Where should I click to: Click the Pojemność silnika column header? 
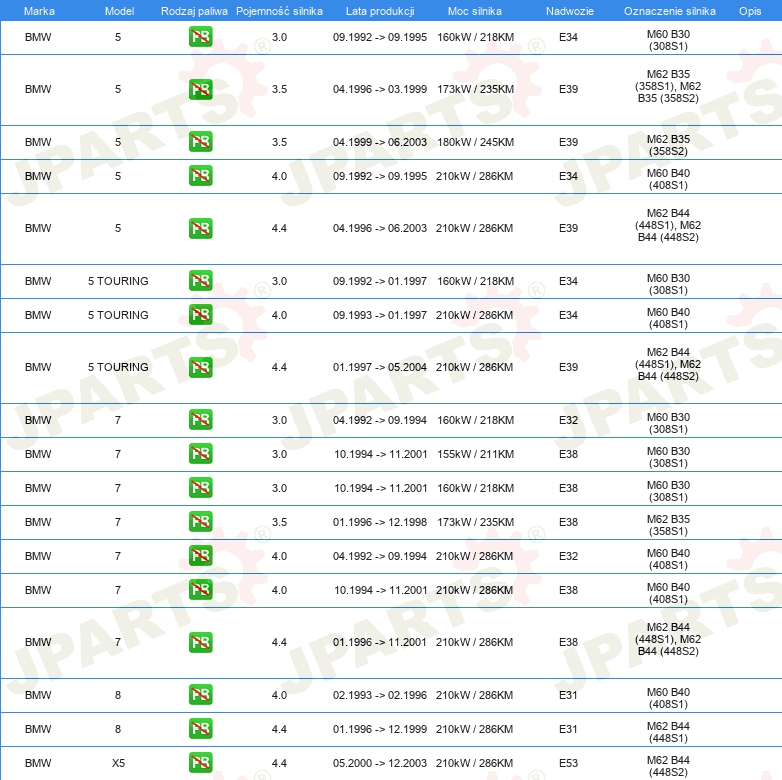pyautogui.click(x=279, y=10)
